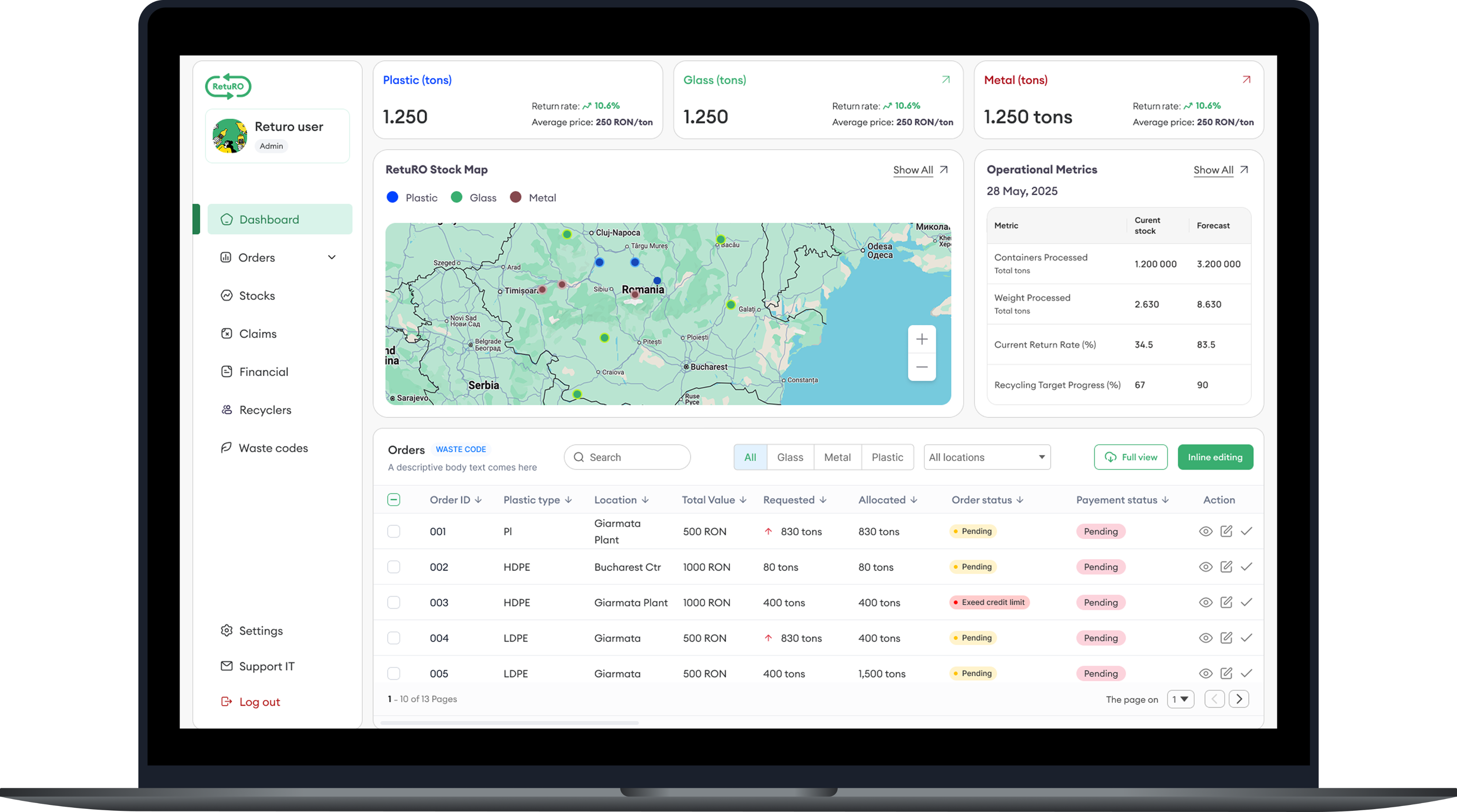Click the WASTE CODE tag link
Viewport: 1457px width, 812px height.
460,449
